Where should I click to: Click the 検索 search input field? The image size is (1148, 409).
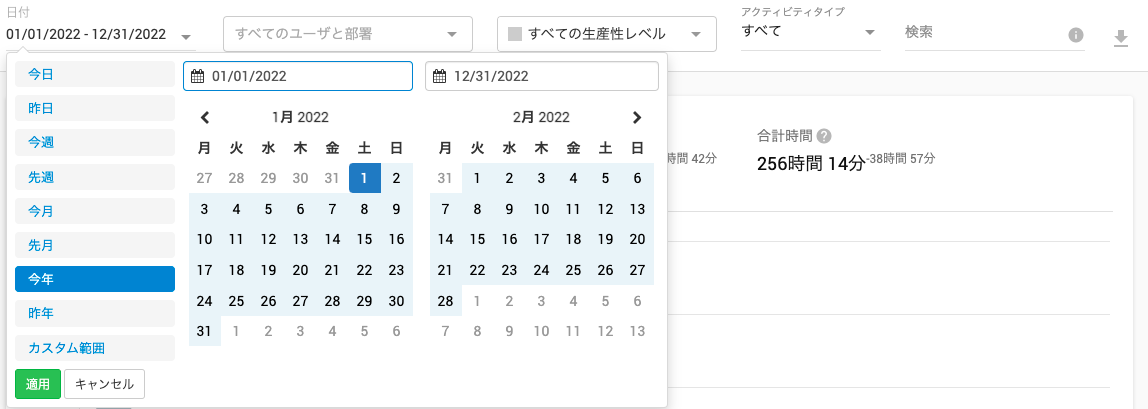click(x=981, y=34)
